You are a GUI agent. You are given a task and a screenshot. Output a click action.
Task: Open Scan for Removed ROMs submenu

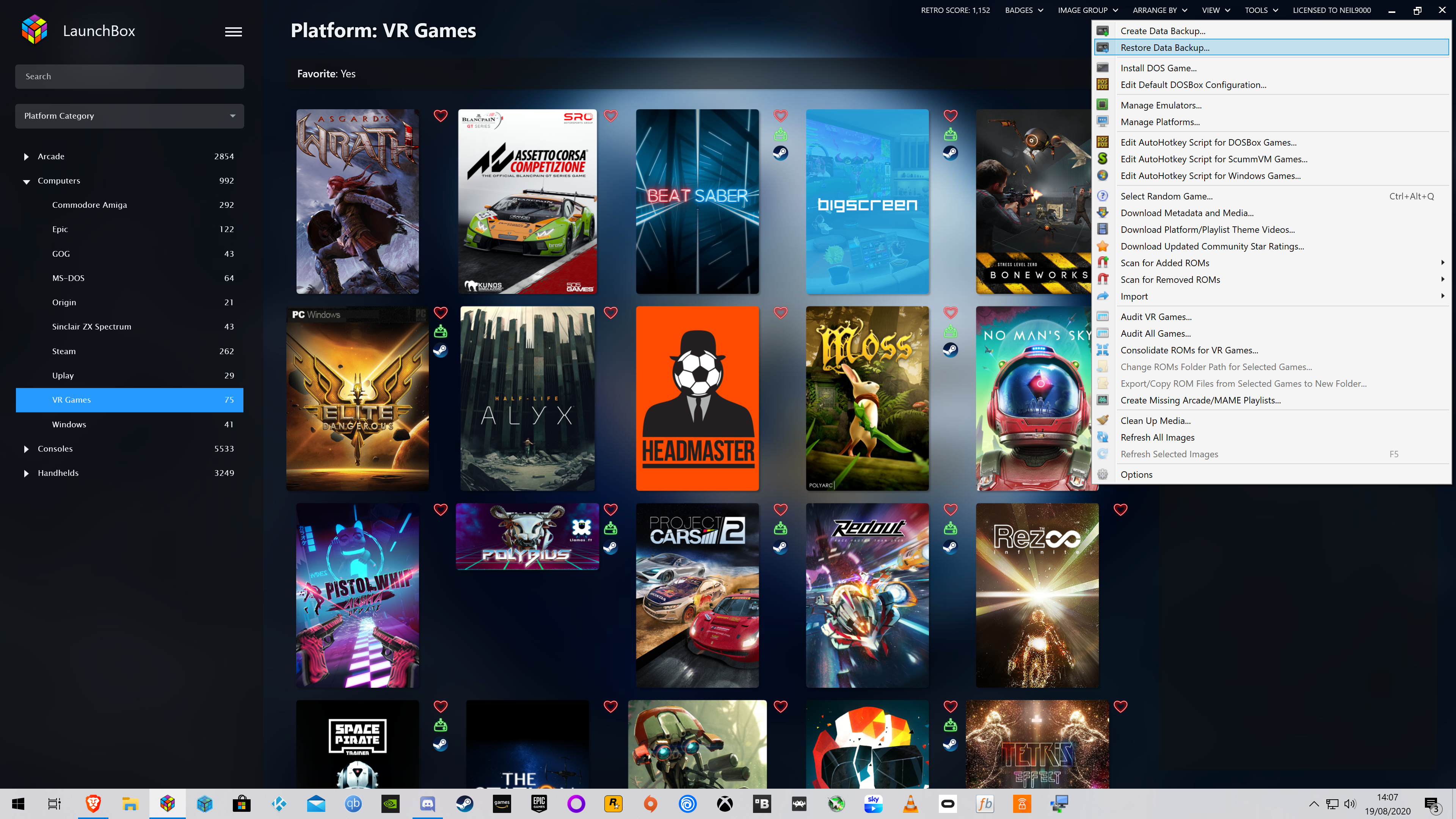(x=1272, y=279)
